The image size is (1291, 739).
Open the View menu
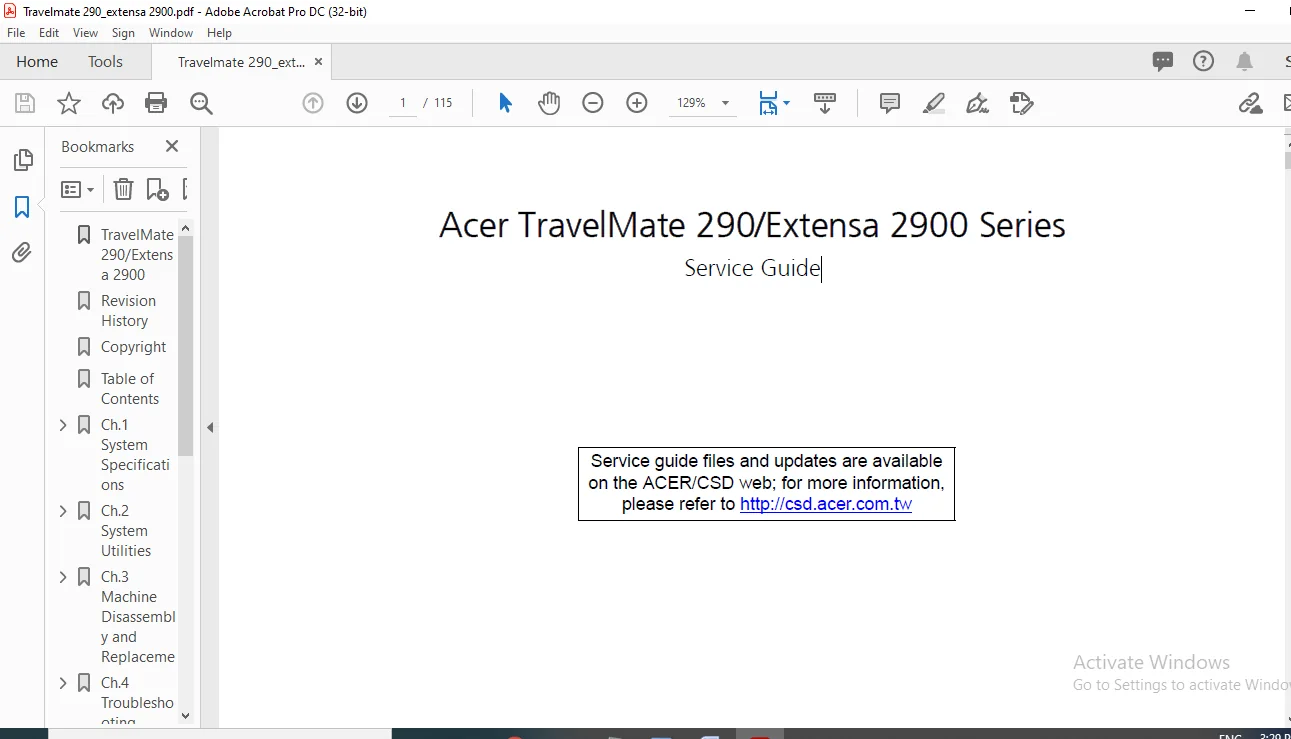pyautogui.click(x=85, y=33)
